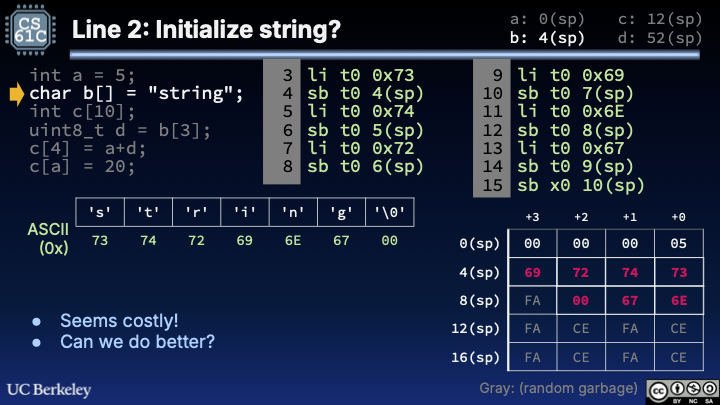The image size is (720, 405).
Task: Click the "Can we do better?" bullet
Action: pos(137,342)
